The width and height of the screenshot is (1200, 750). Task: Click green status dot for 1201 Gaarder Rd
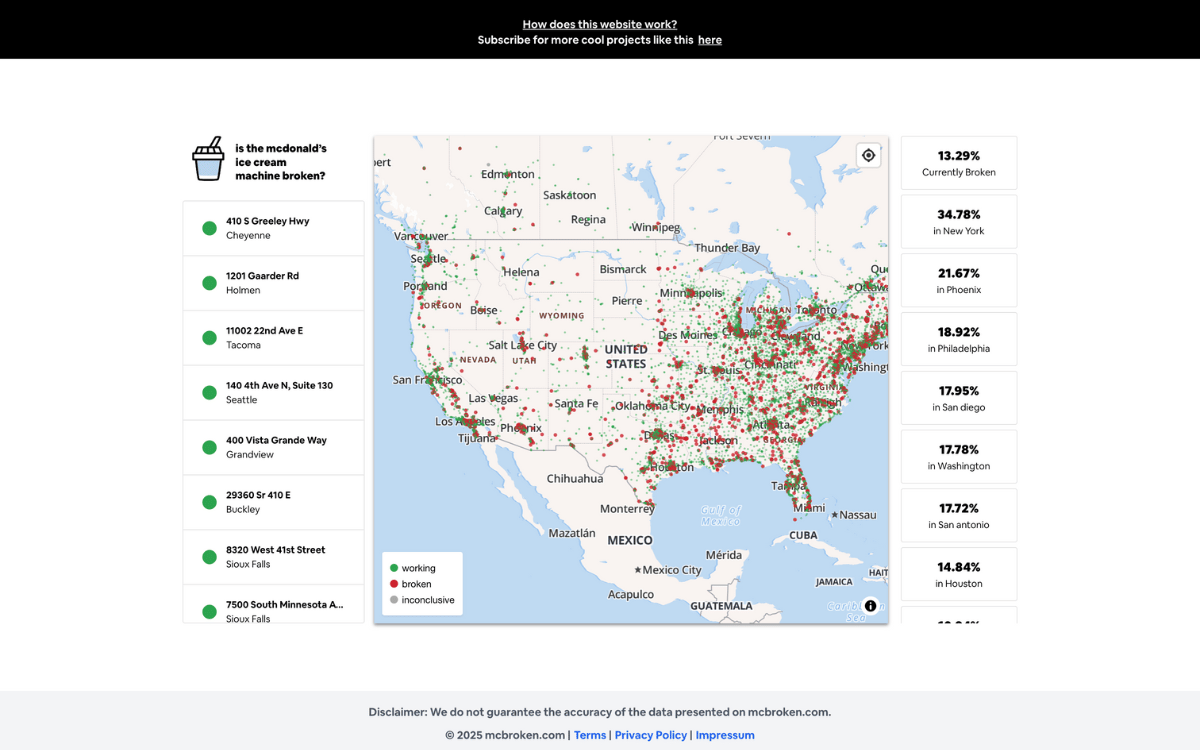[x=210, y=283]
